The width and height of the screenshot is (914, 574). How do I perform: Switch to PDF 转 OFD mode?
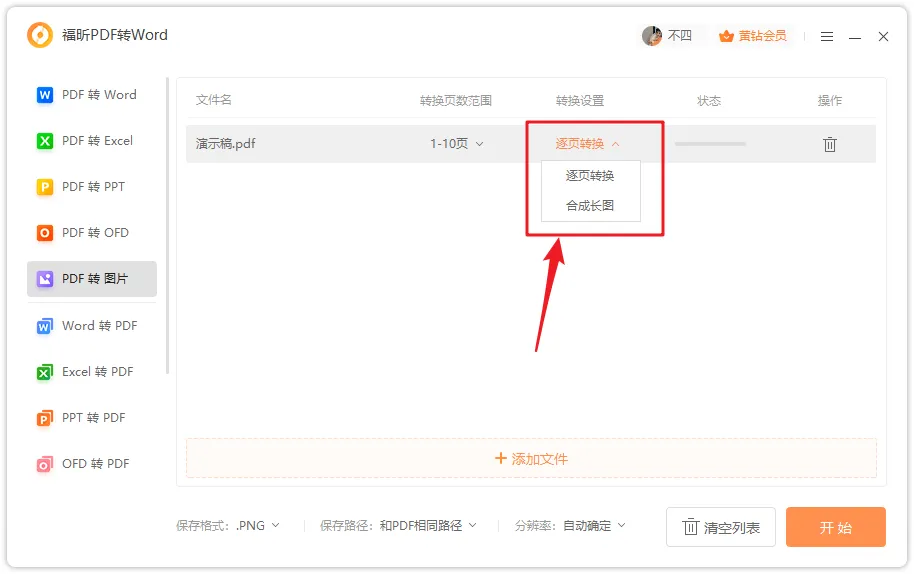(92, 233)
